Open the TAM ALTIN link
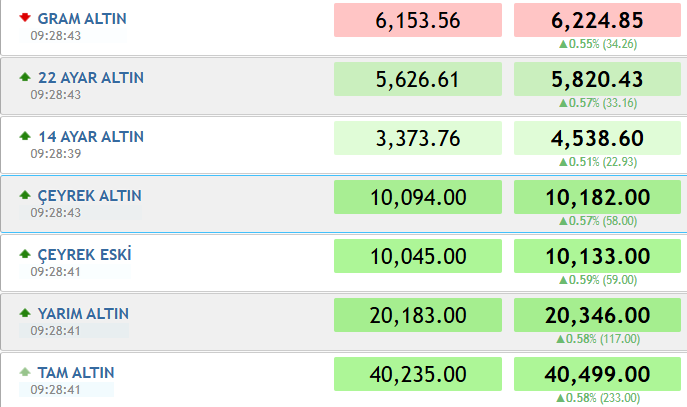Viewport: 687px width, 407px height. 76,373
